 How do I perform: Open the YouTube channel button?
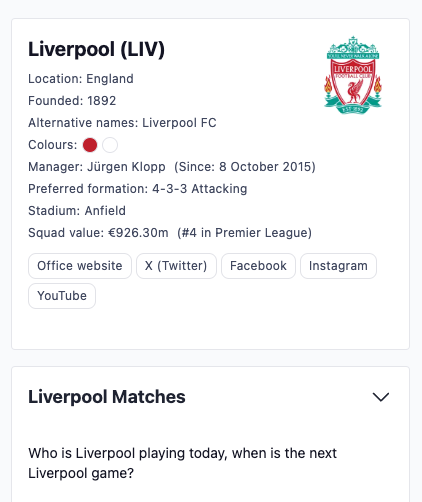pos(62,296)
